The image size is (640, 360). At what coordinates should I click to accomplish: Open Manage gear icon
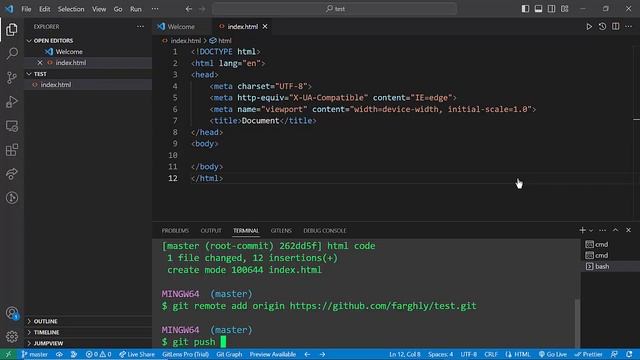(x=12, y=336)
